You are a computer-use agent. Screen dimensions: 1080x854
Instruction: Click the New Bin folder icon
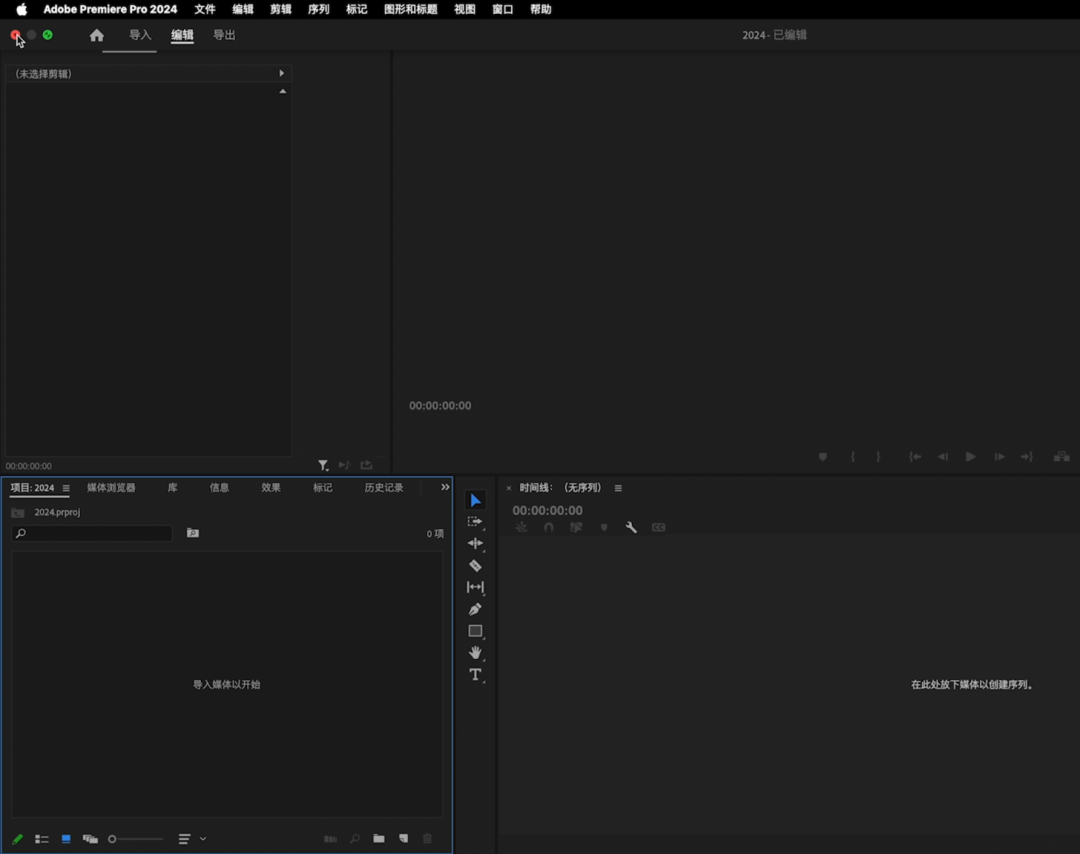pyautogui.click(x=379, y=838)
